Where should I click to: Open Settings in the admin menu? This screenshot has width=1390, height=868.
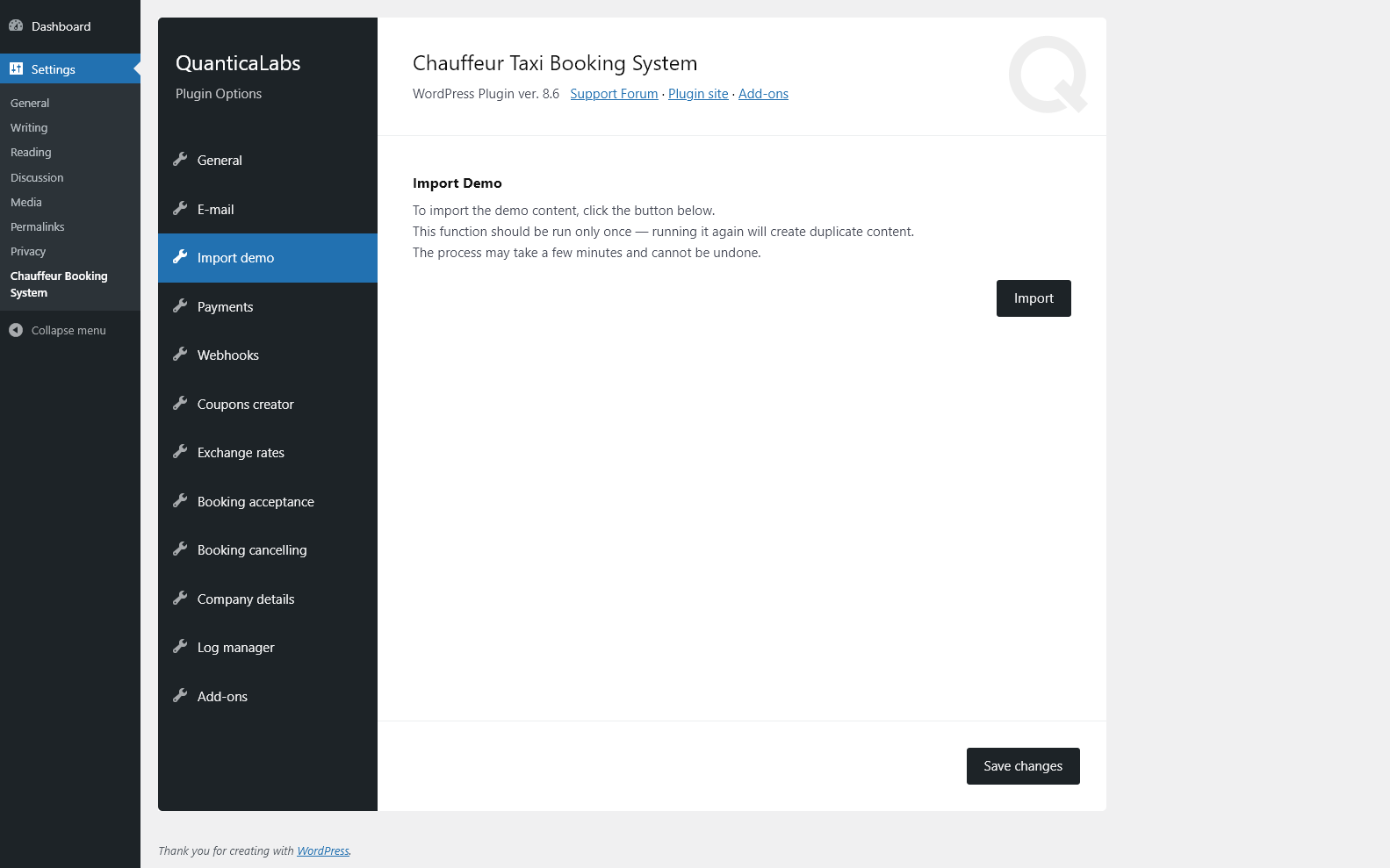[x=70, y=69]
